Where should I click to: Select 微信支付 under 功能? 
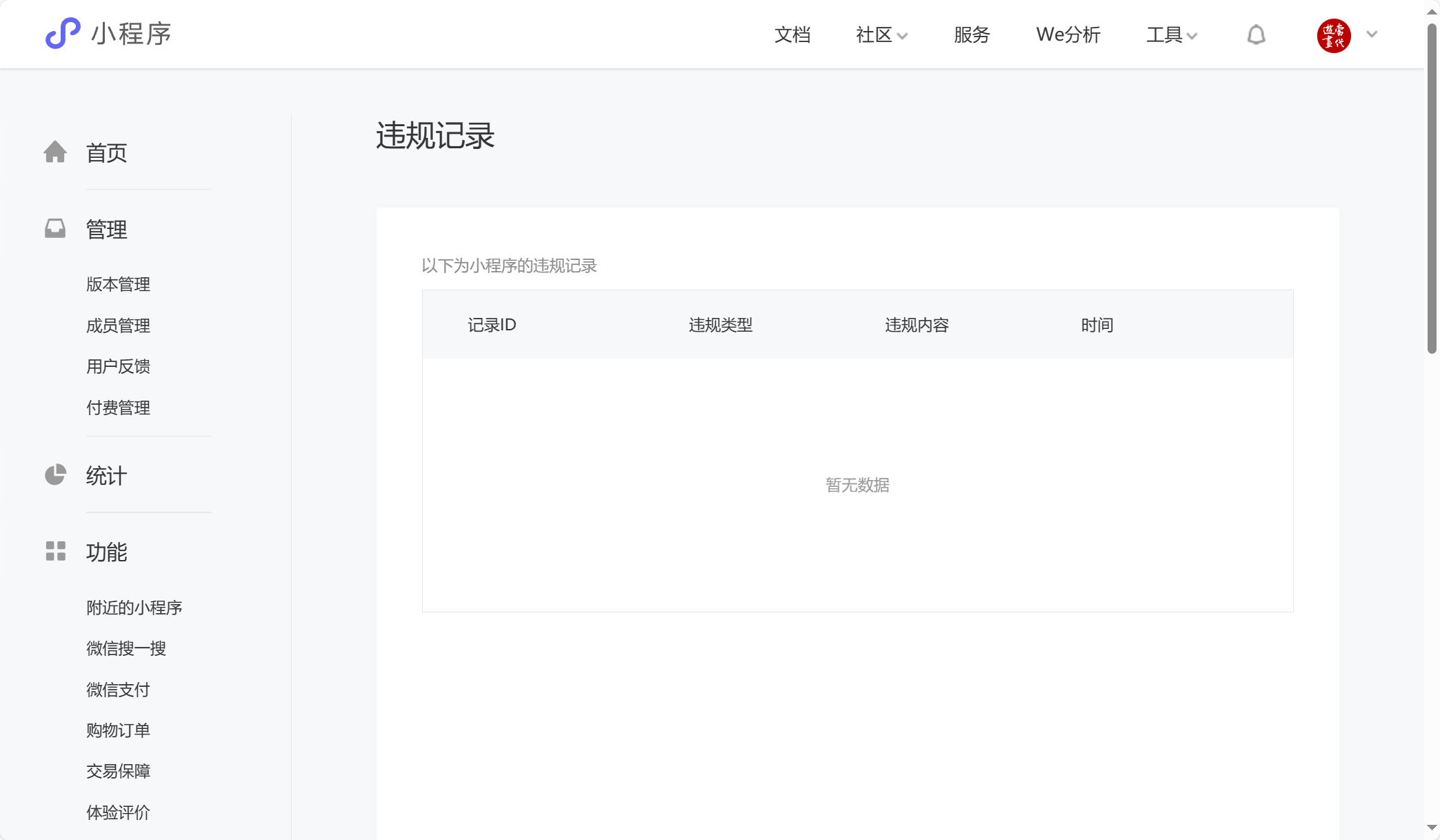[x=118, y=690]
